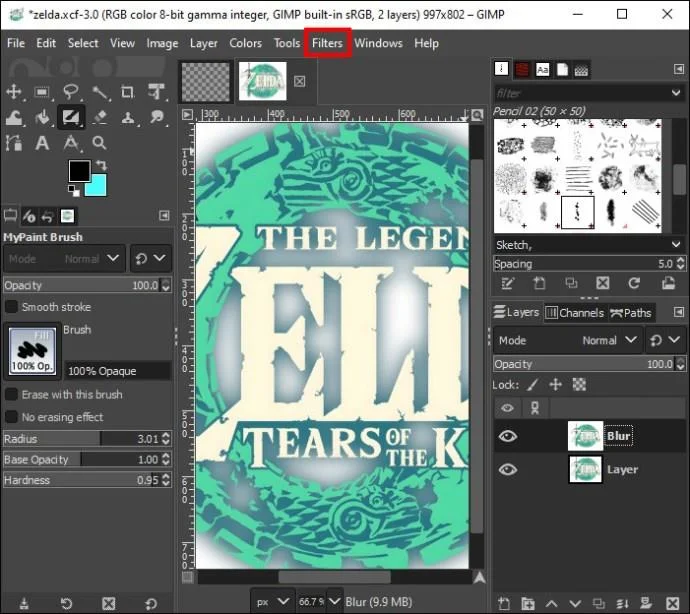This screenshot has width=690, height=614.
Task: Delete the selected layer
Action: [x=672, y=603]
